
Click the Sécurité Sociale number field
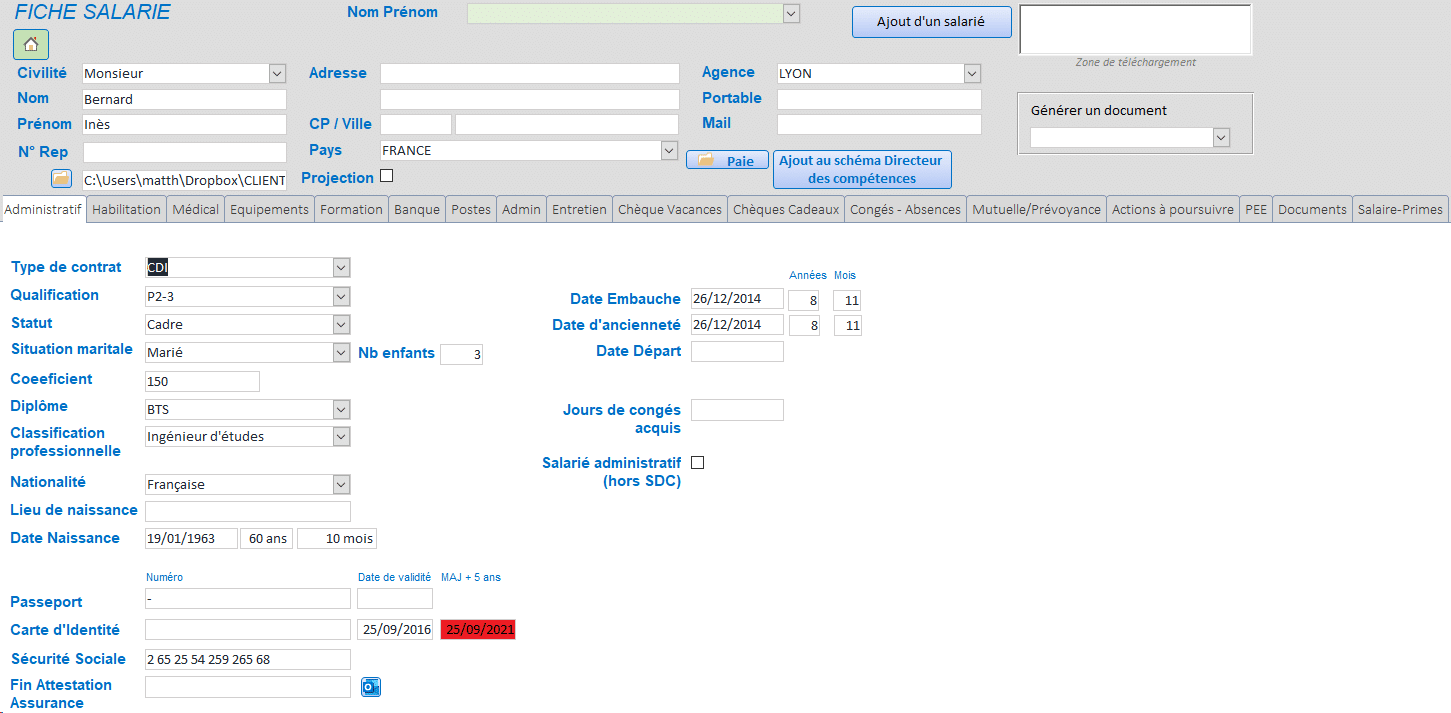click(248, 660)
